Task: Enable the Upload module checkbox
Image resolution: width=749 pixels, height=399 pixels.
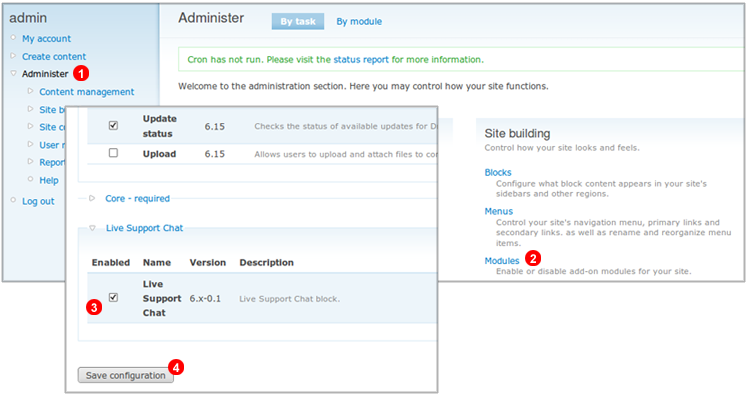Action: pyautogui.click(x=113, y=153)
